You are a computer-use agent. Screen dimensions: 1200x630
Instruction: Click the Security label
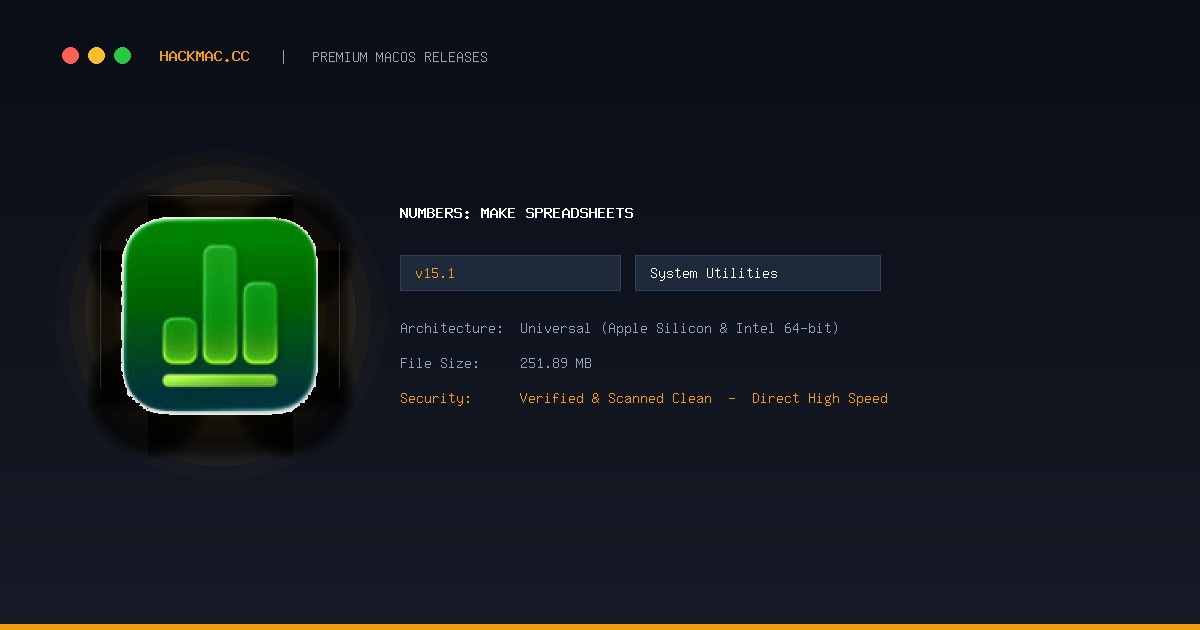(435, 398)
